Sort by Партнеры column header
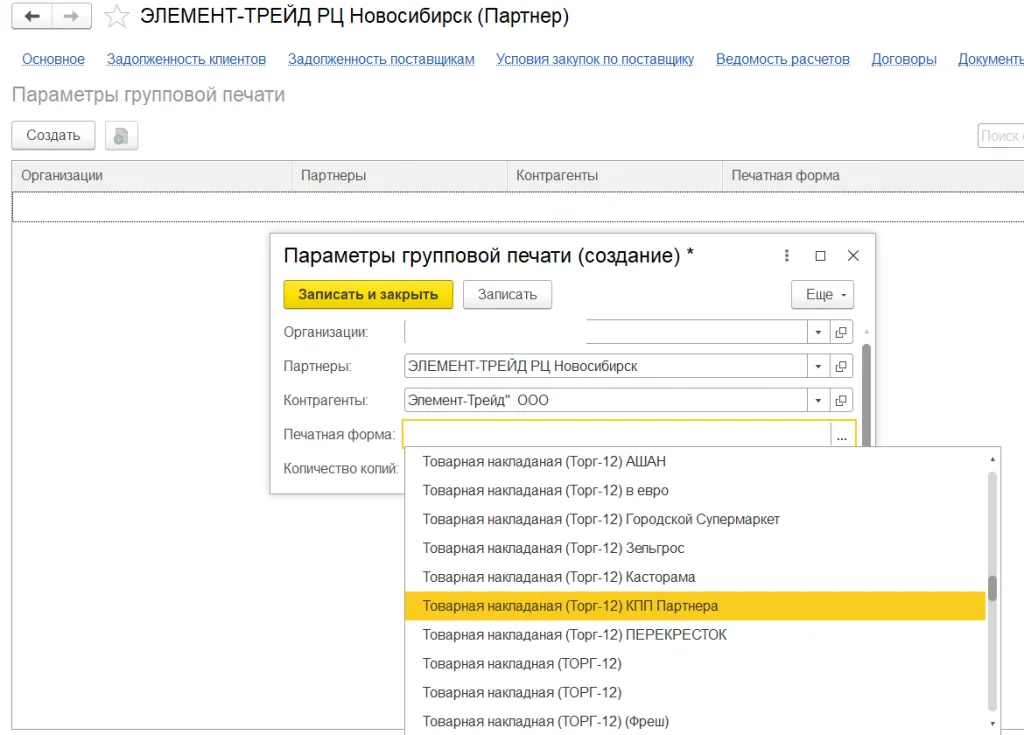The image size is (1024, 735). 399,176
